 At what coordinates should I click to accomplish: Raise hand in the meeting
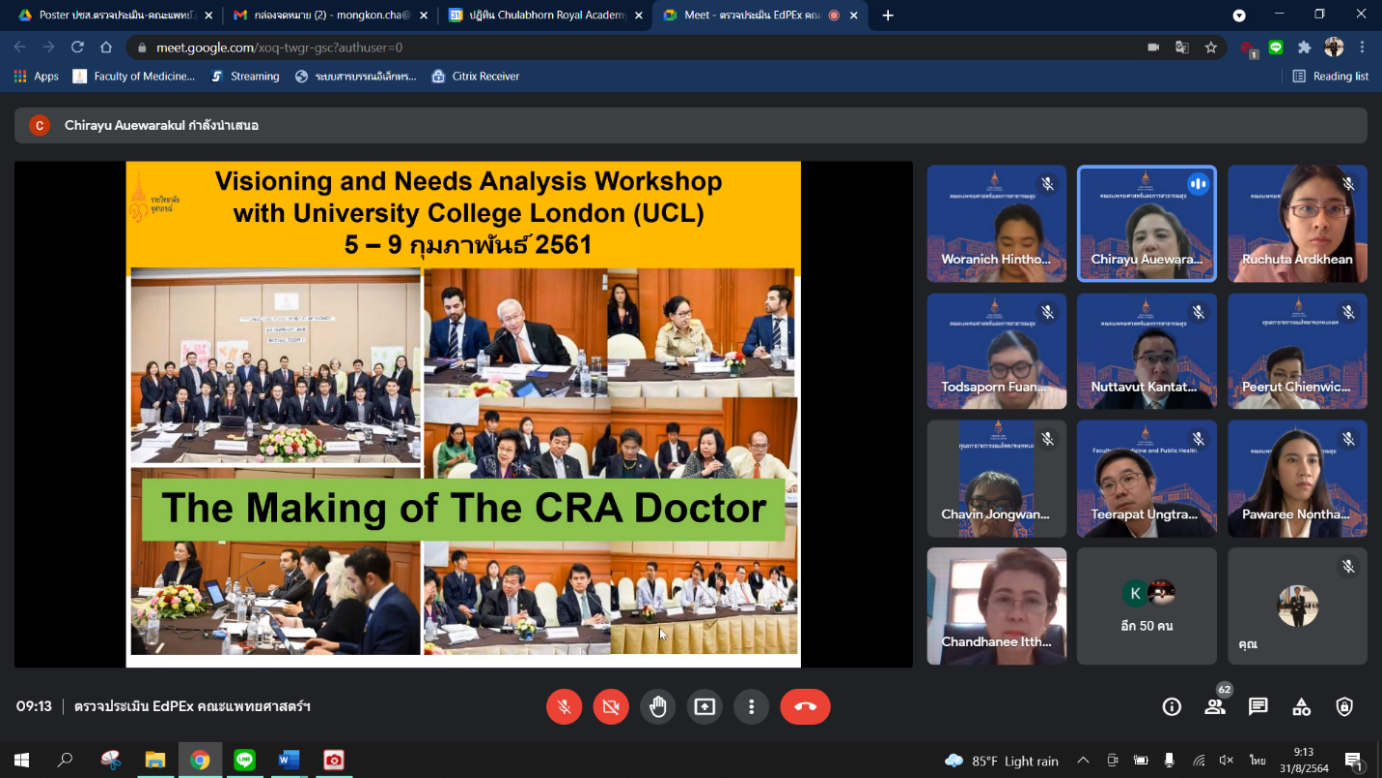pos(658,707)
